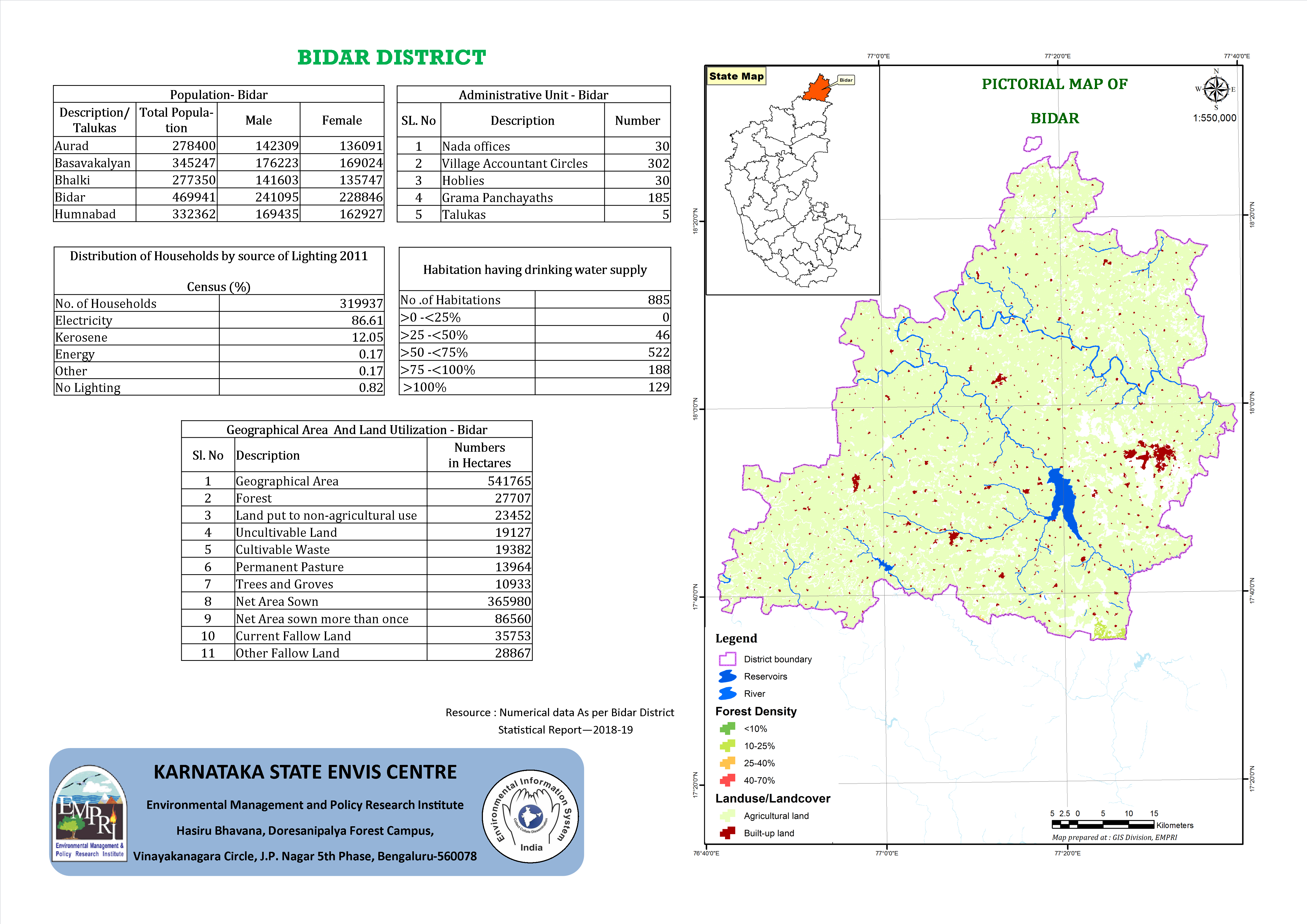1307x924 pixels.
Task: Click the Built-up land legend swatch
Action: pyautogui.click(x=727, y=833)
